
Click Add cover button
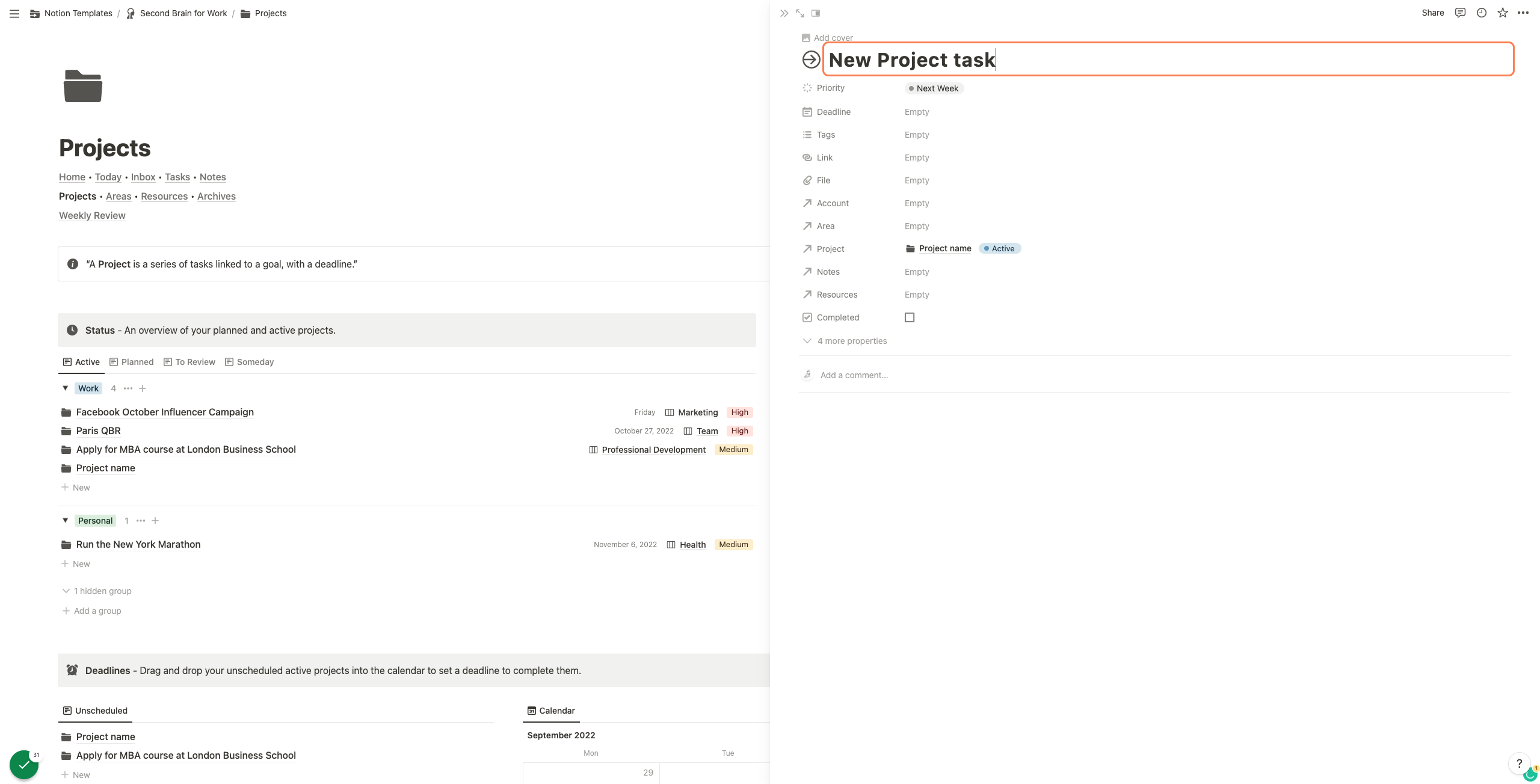[827, 38]
